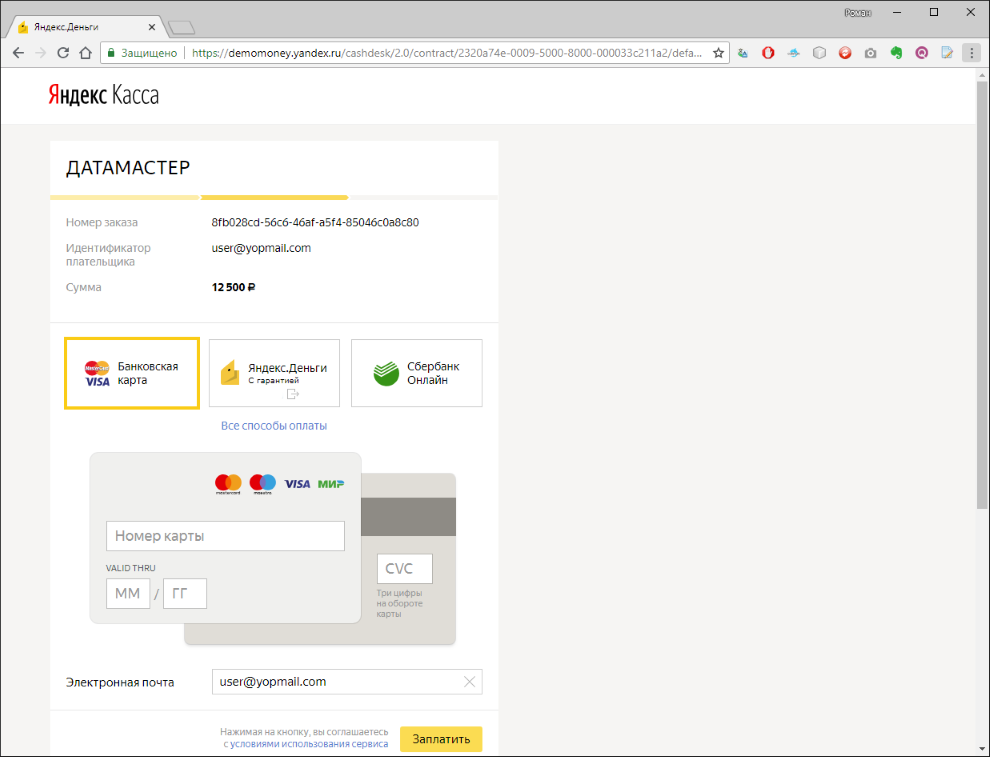Open the red stop-hand ad blocker extension
990x757 pixels.
pos(768,53)
